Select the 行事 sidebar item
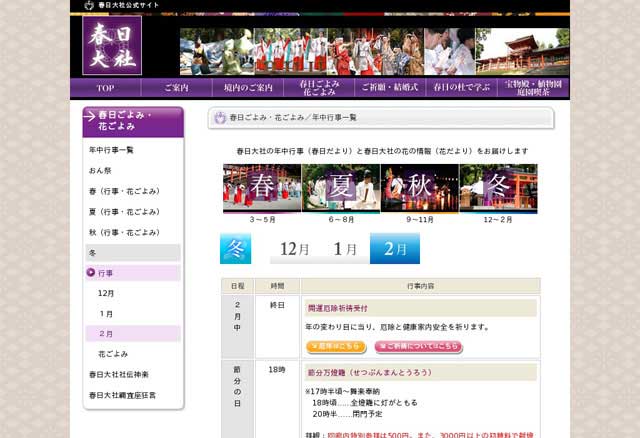The image size is (640, 438). click(133, 273)
